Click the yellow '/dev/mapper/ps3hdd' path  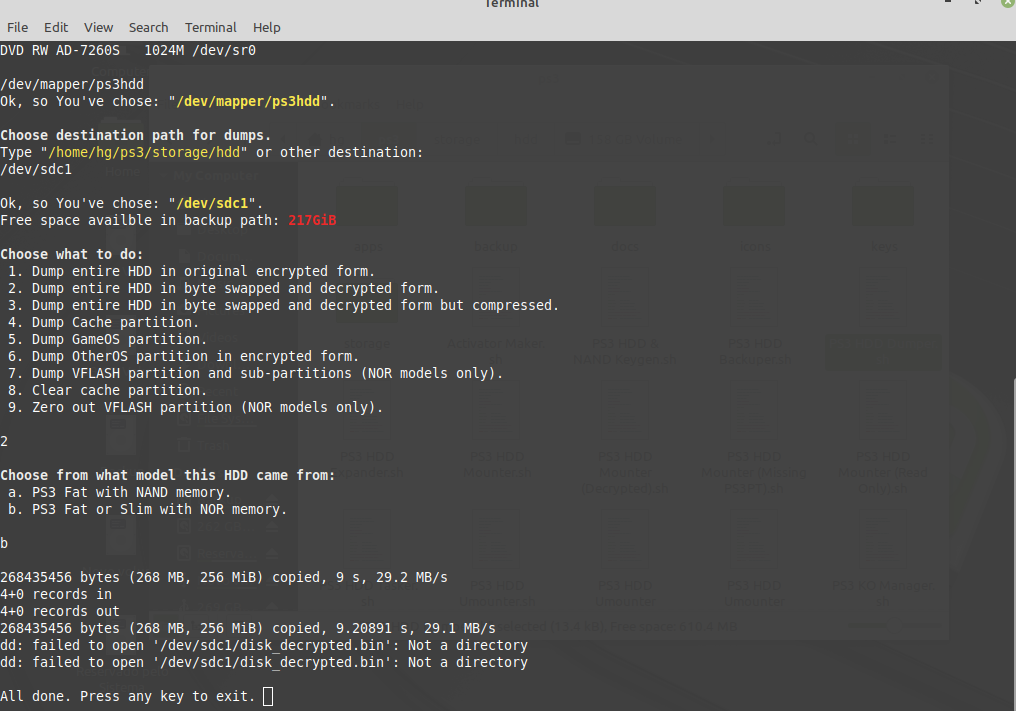click(248, 101)
